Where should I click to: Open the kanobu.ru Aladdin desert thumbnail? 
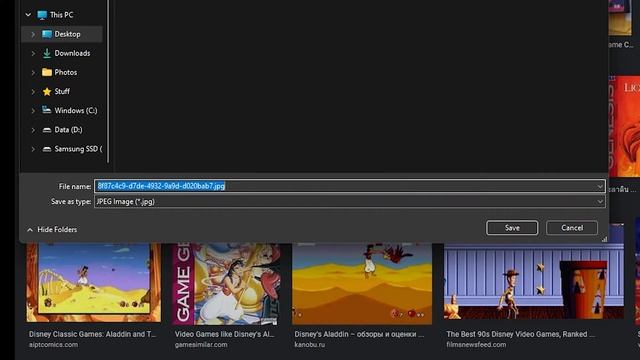[362, 284]
